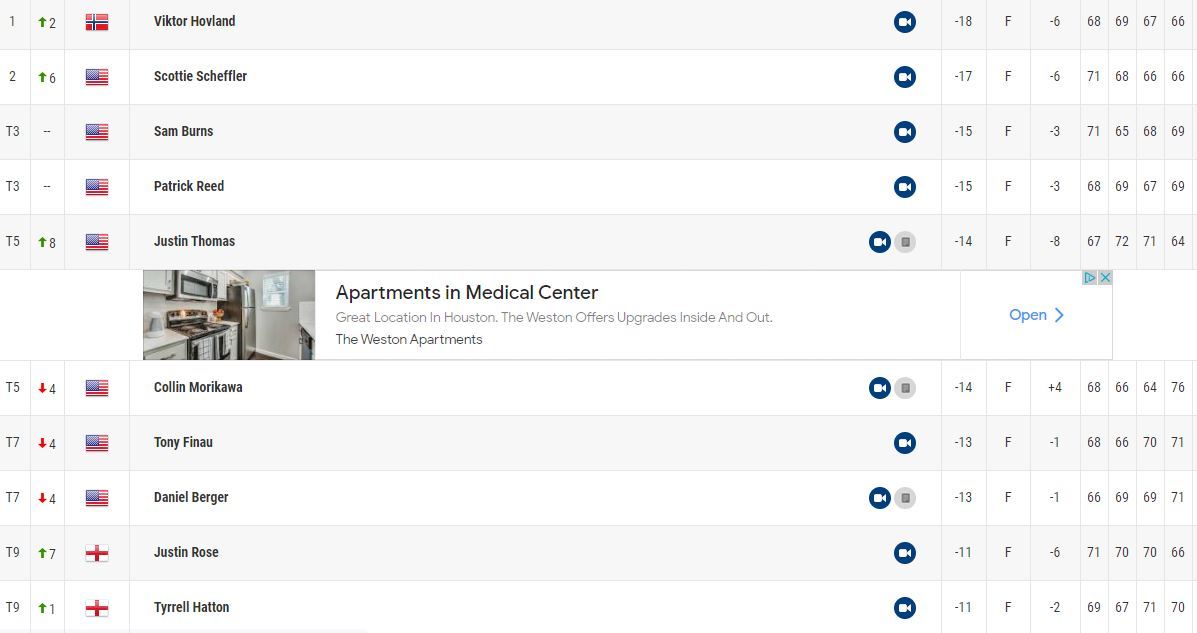The width and height of the screenshot is (1197, 633).
Task: Click Viktor Hovland's video camera icon
Action: (904, 22)
